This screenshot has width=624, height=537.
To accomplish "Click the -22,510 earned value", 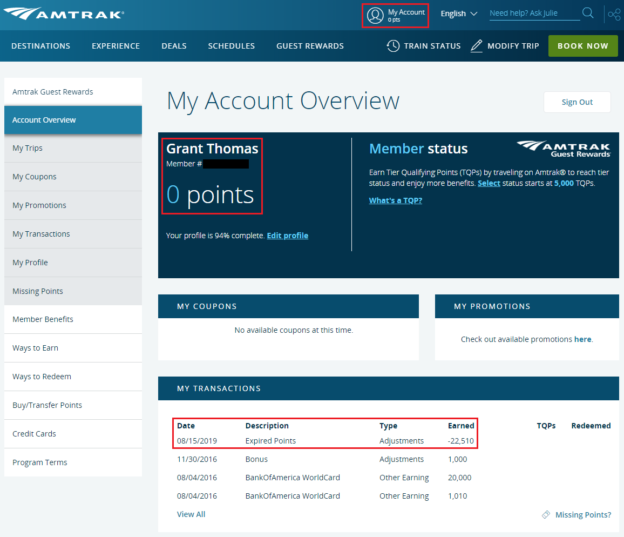I will (461, 441).
